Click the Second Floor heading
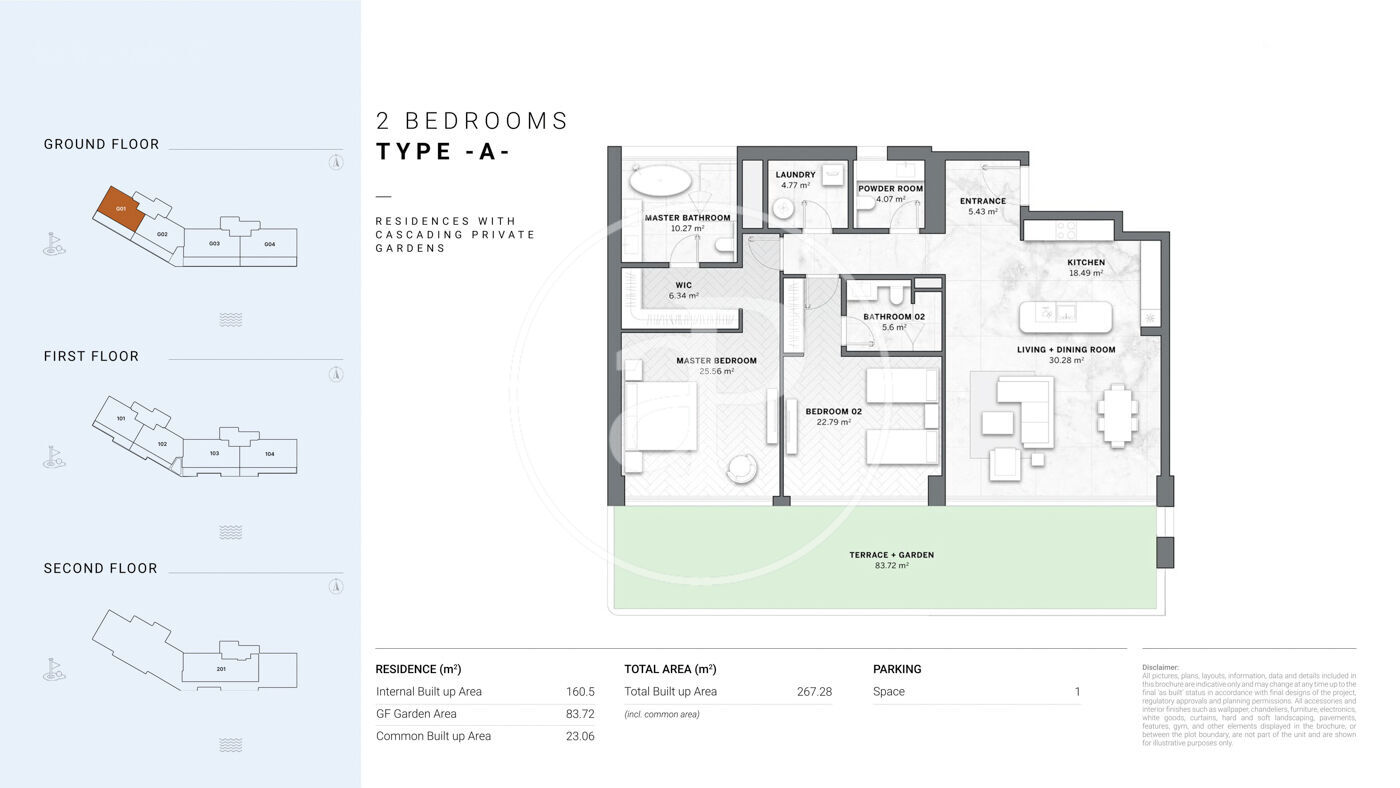The width and height of the screenshot is (1400, 788). click(100, 568)
